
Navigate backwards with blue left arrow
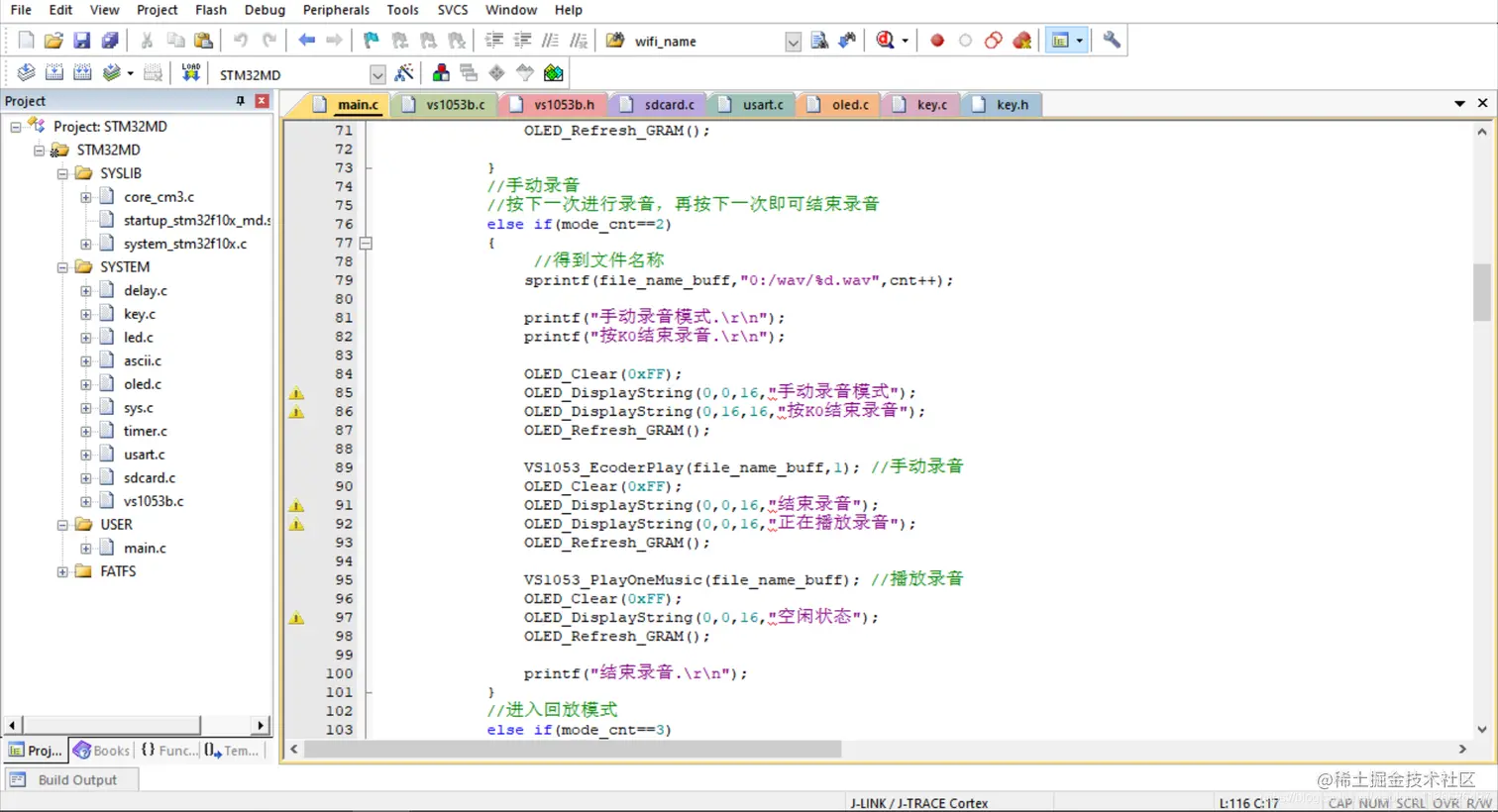(x=306, y=41)
